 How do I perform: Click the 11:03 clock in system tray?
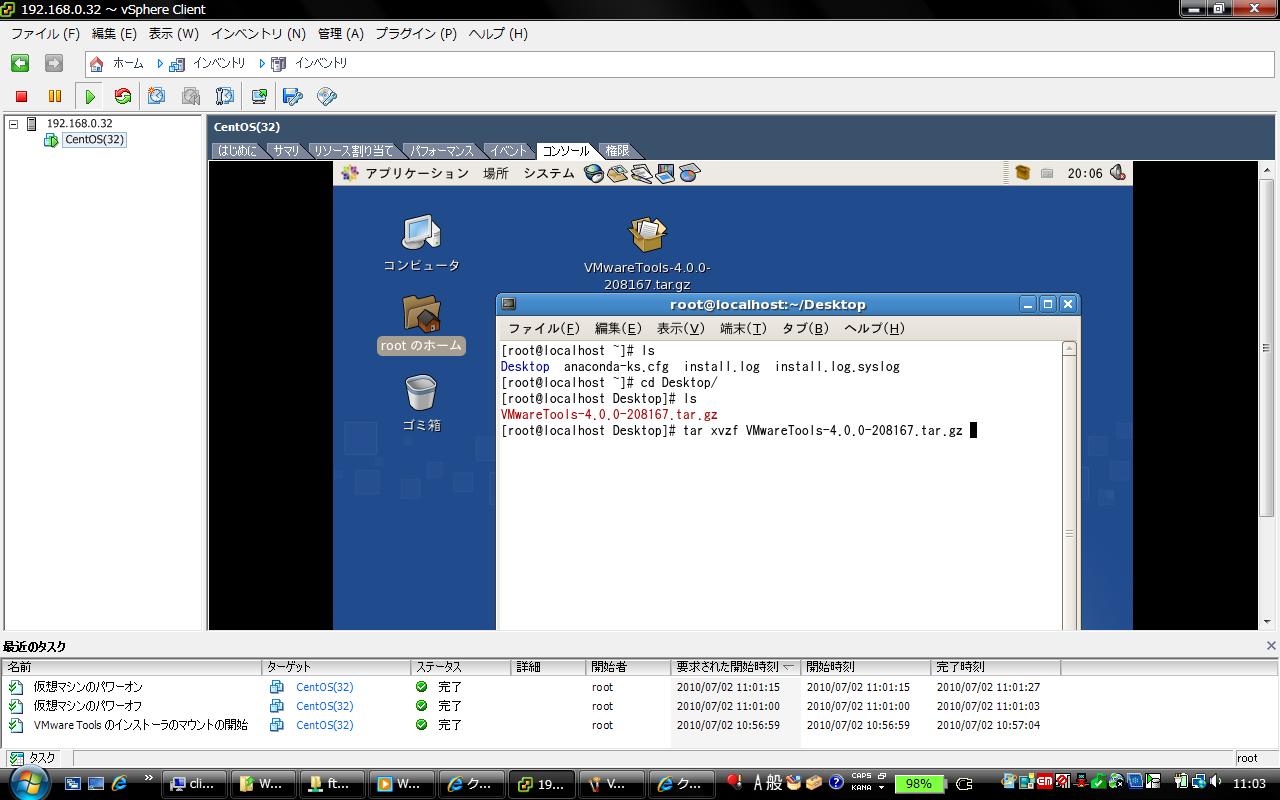(x=1249, y=784)
